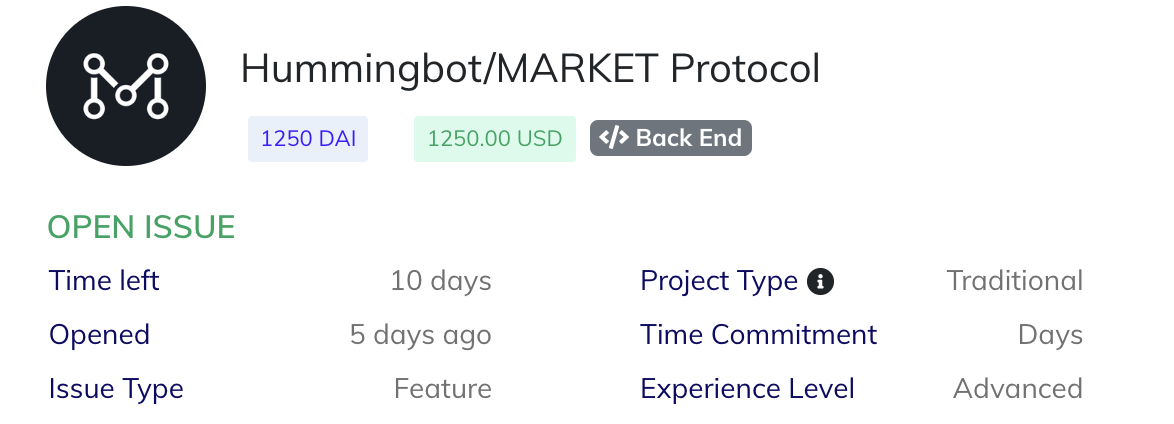
Task: Click the Time left label
Action: pyautogui.click(x=104, y=281)
